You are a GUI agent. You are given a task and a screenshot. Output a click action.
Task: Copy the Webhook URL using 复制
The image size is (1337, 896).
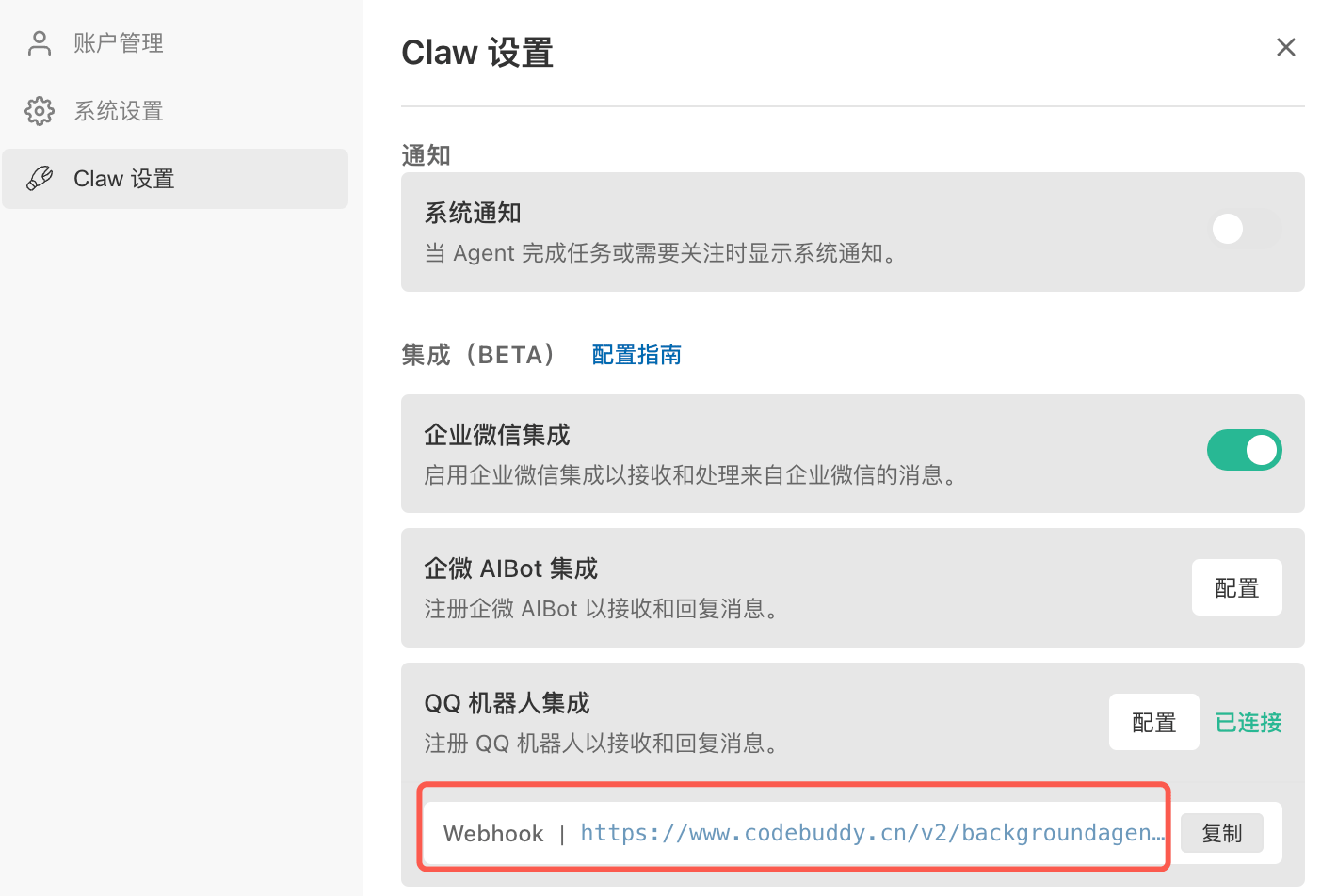click(1222, 833)
